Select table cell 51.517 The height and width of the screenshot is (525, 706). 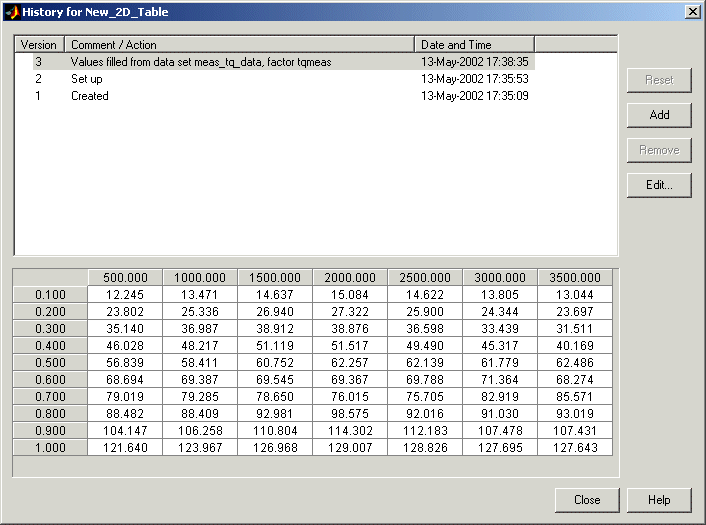tap(350, 345)
